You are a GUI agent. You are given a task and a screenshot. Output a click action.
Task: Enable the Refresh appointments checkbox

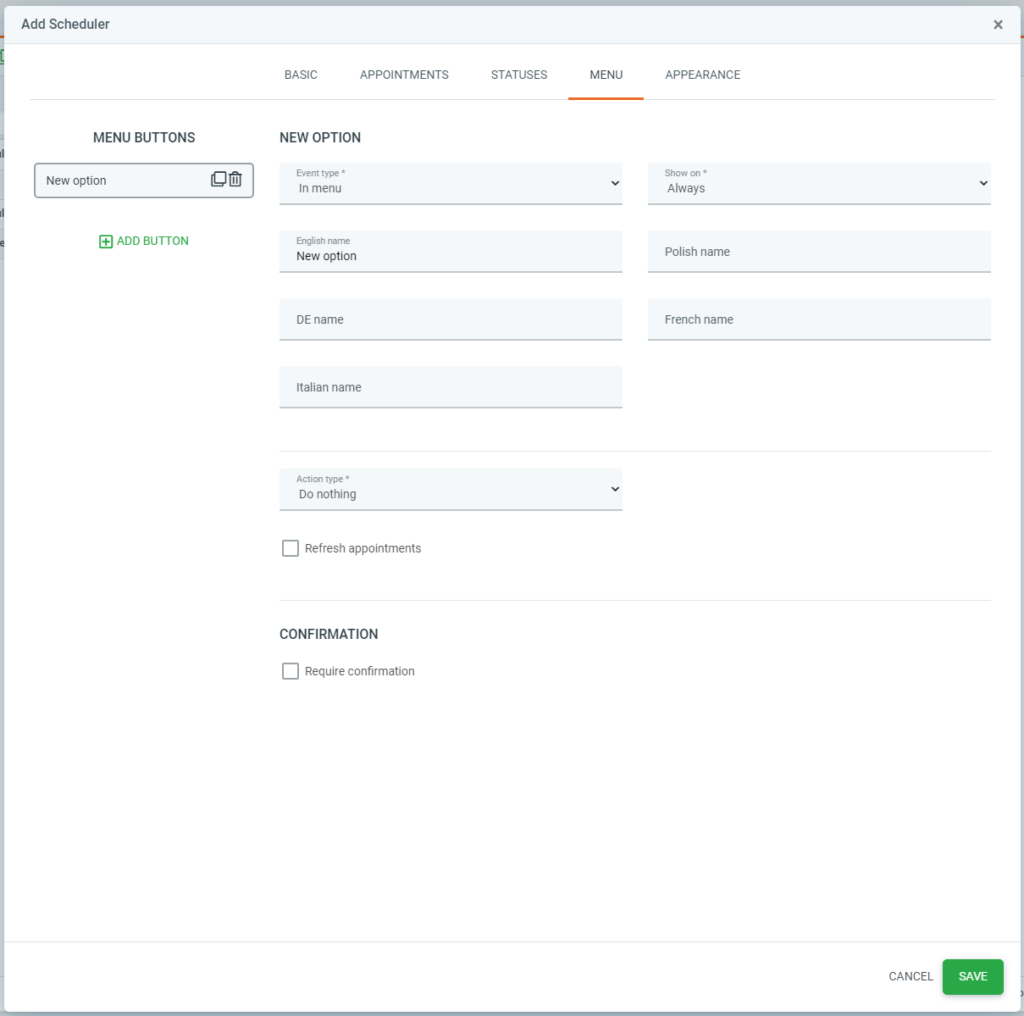tap(291, 549)
